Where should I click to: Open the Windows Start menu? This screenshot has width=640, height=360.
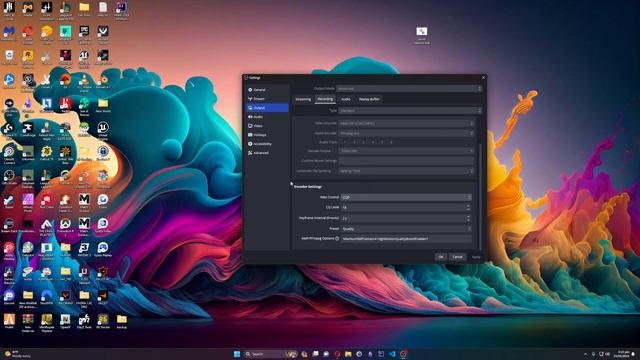237,354
